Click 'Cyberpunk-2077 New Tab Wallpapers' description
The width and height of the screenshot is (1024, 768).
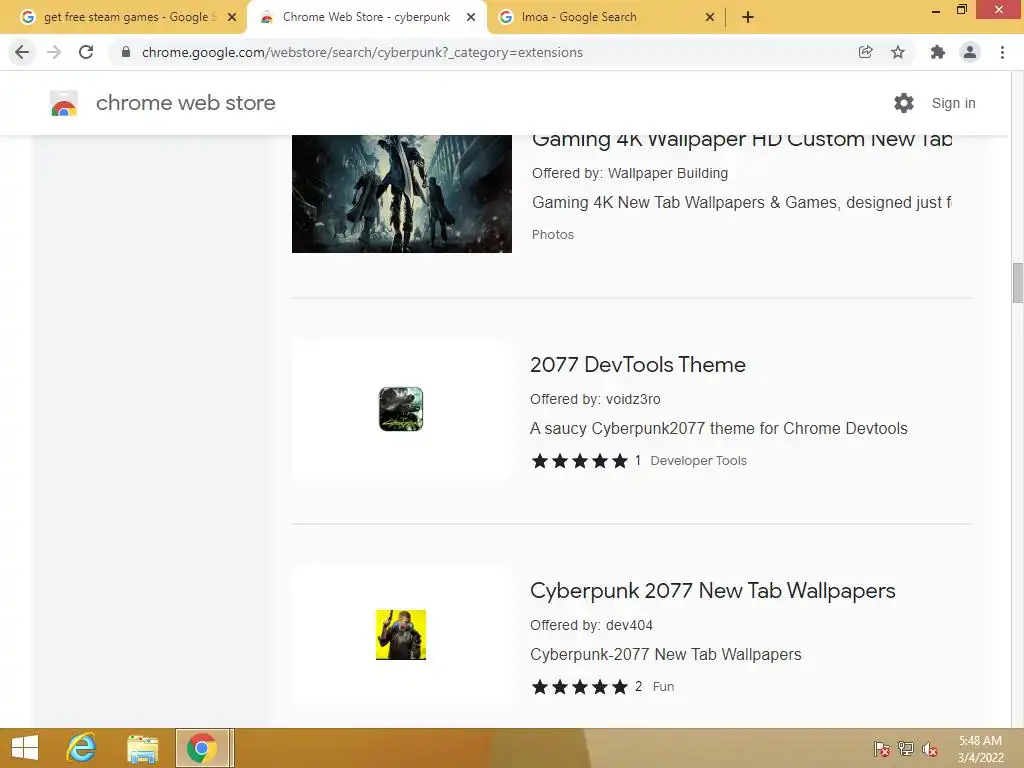tap(665, 654)
